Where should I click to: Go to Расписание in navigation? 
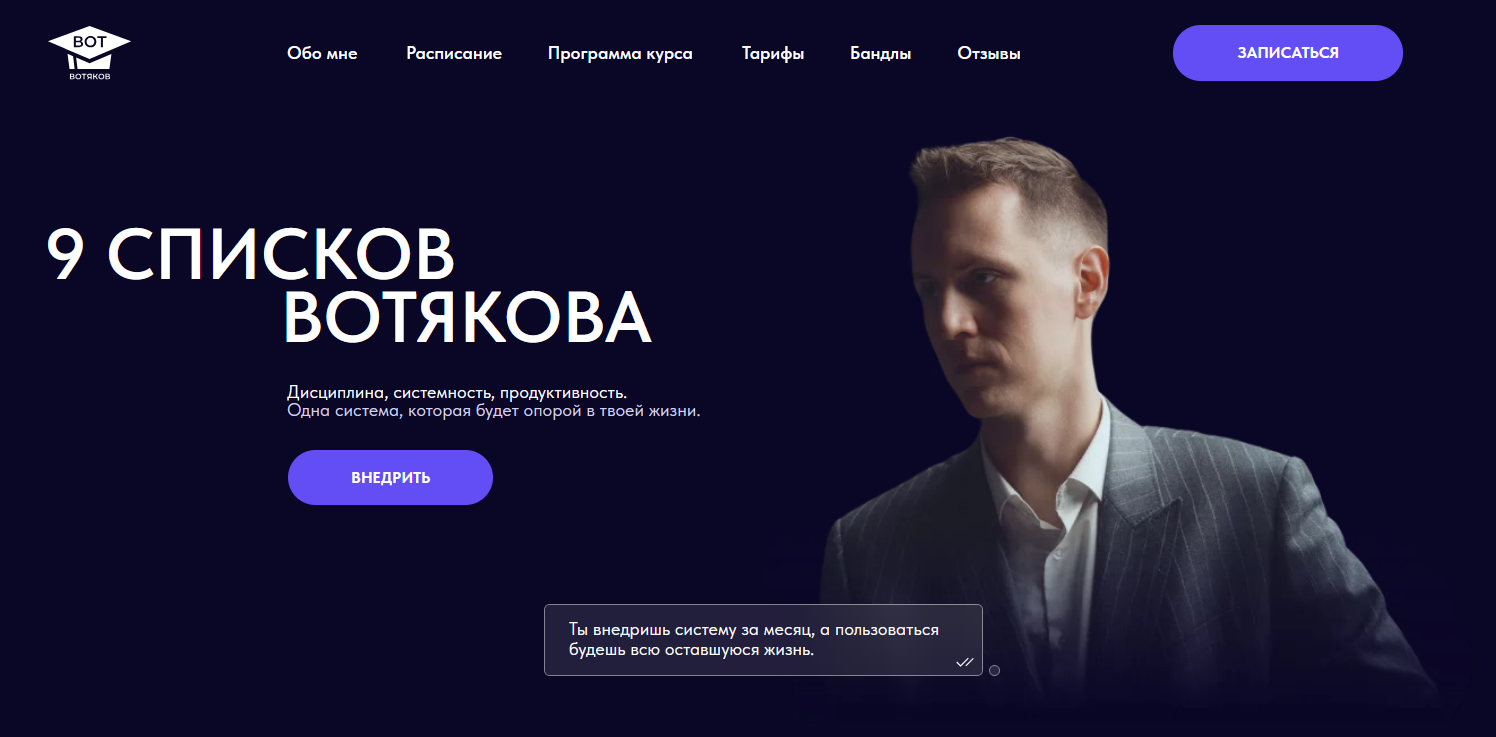point(454,53)
